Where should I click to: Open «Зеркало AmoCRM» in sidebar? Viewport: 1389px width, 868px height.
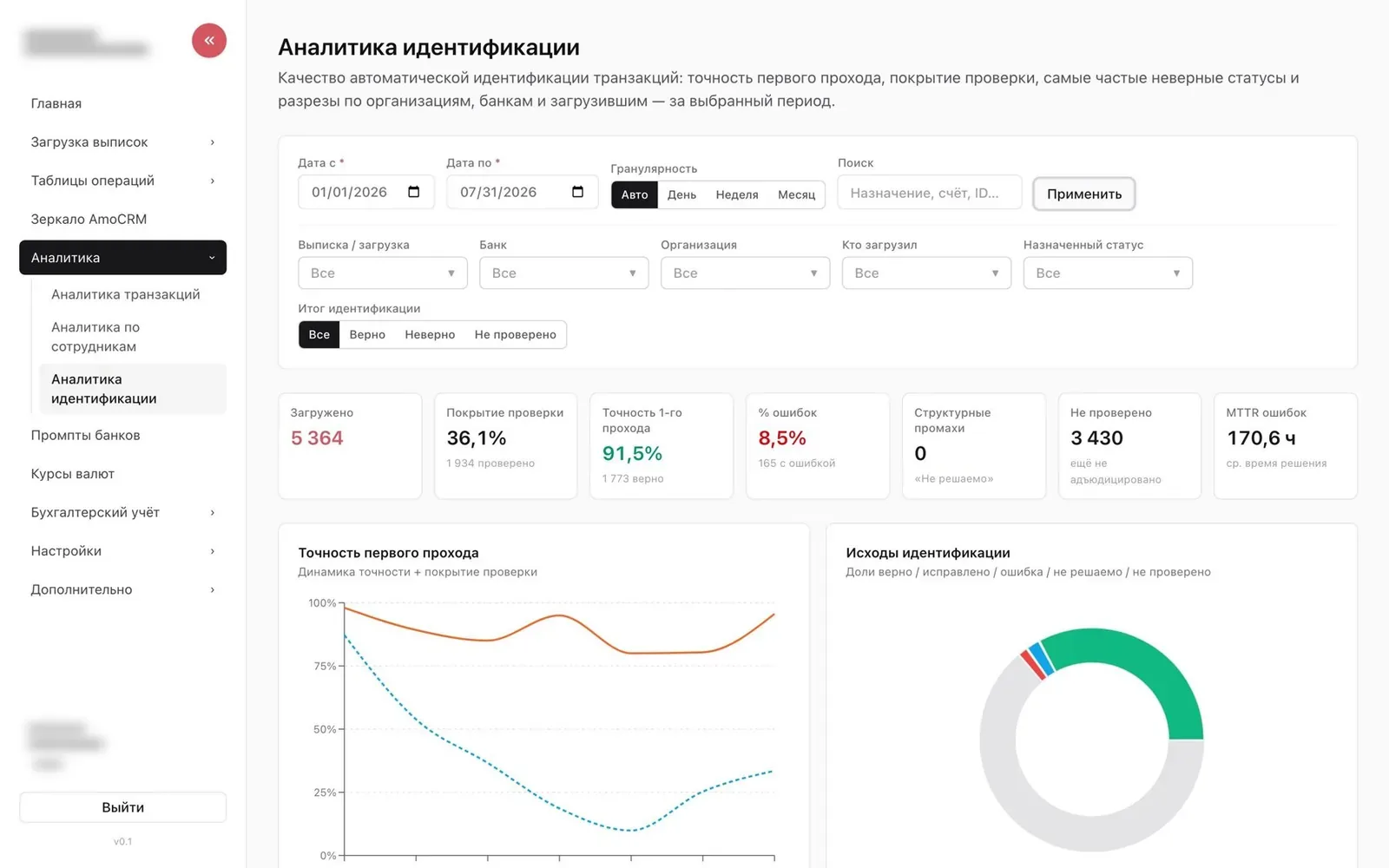click(x=122, y=220)
